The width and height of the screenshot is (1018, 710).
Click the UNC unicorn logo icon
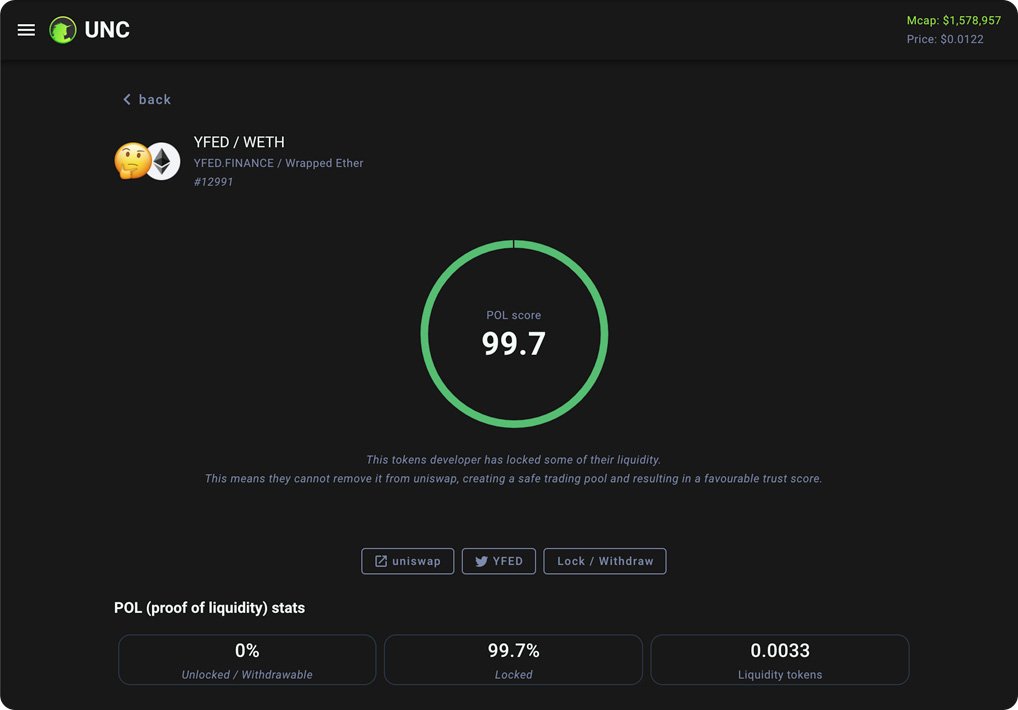(63, 30)
